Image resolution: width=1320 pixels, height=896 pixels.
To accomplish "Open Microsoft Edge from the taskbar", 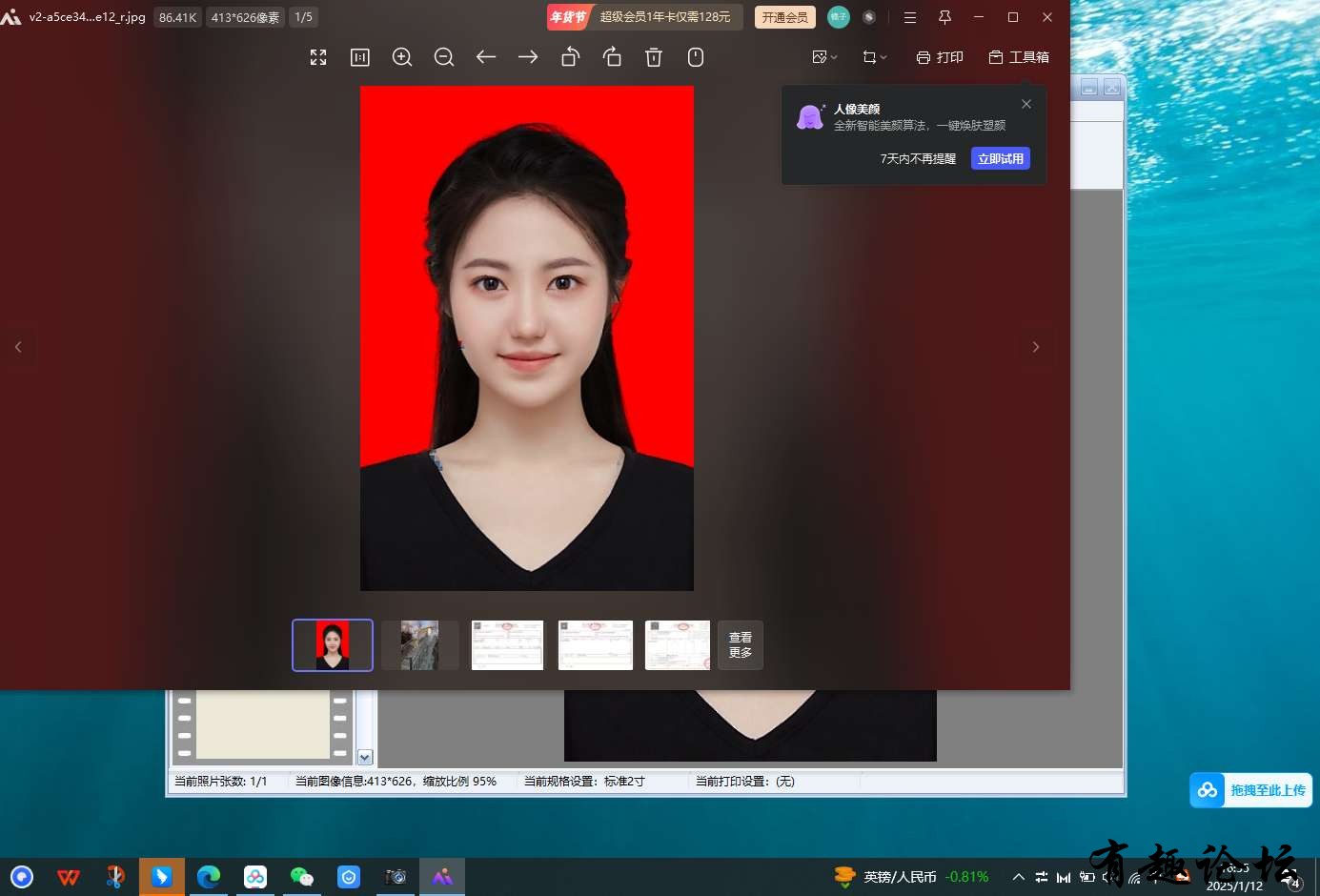I will click(209, 877).
